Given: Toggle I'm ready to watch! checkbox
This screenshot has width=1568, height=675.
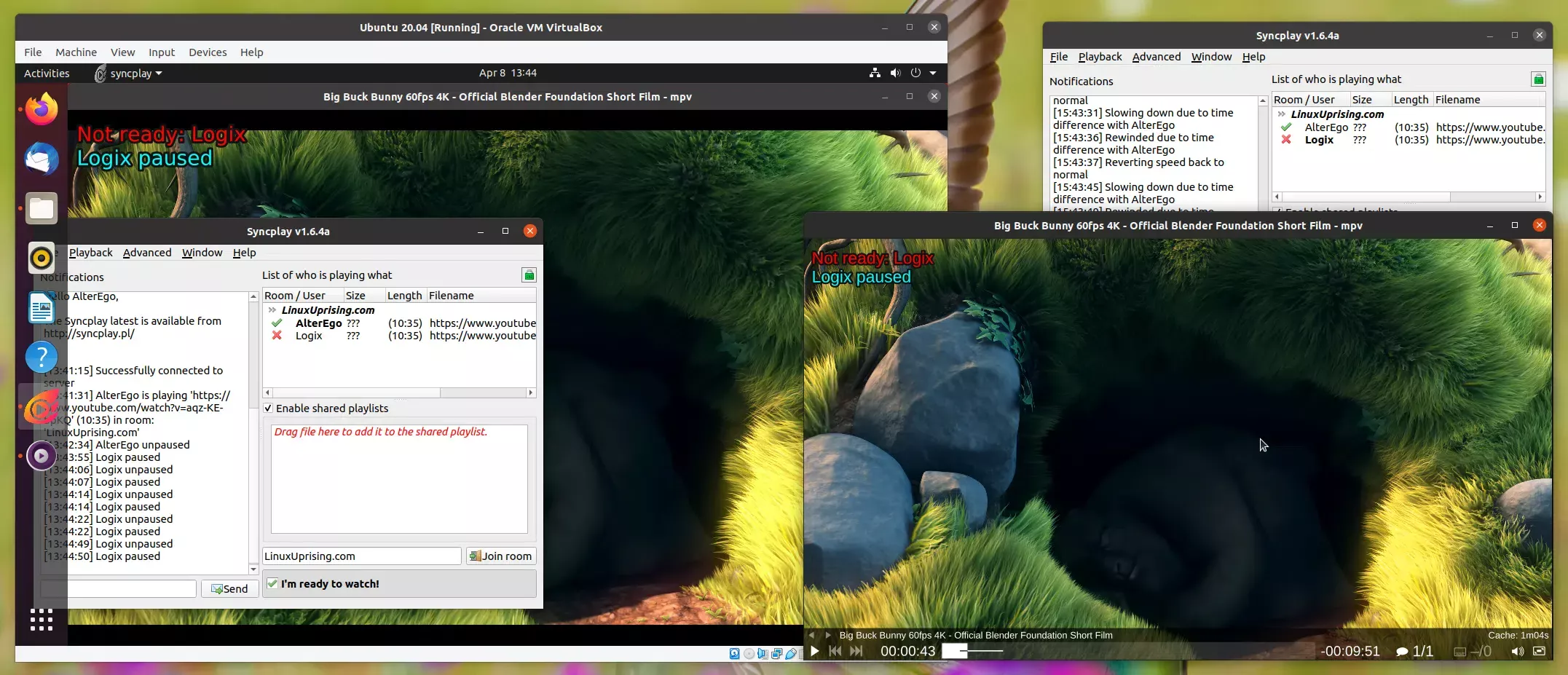Looking at the screenshot, I should click(x=272, y=583).
